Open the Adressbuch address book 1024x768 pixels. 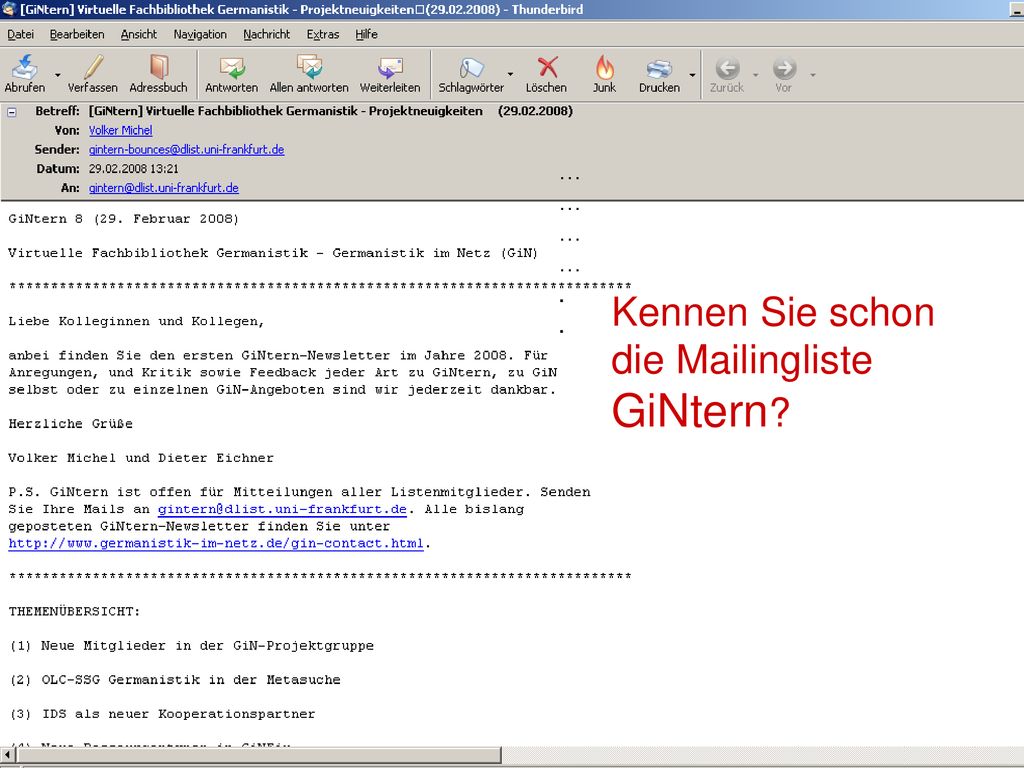[x=158, y=74]
